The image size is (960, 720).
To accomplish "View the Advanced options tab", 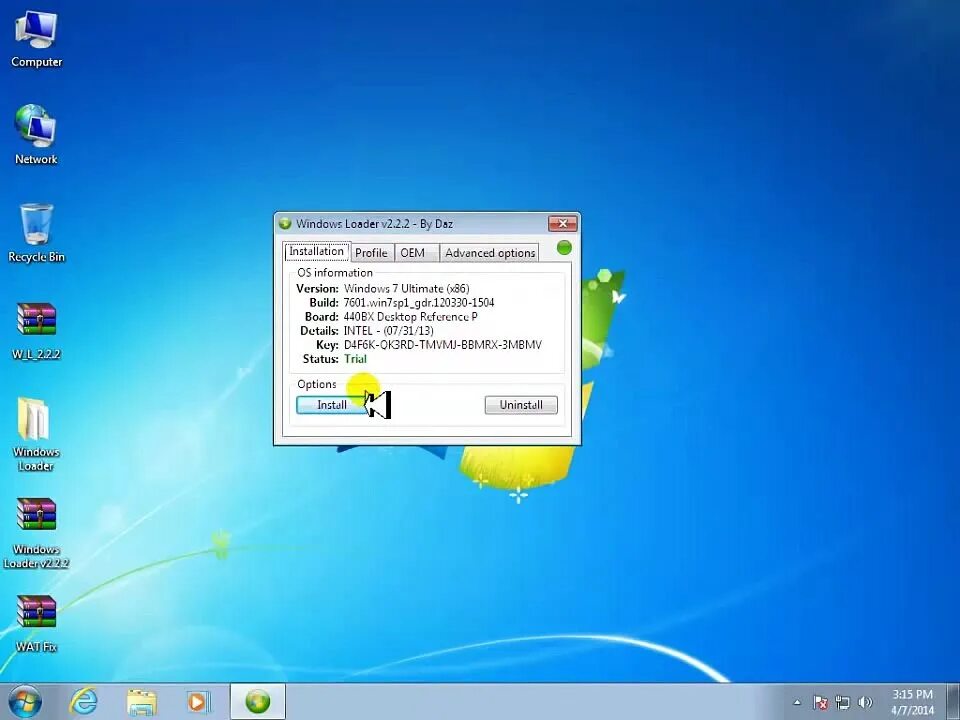I will (x=489, y=252).
